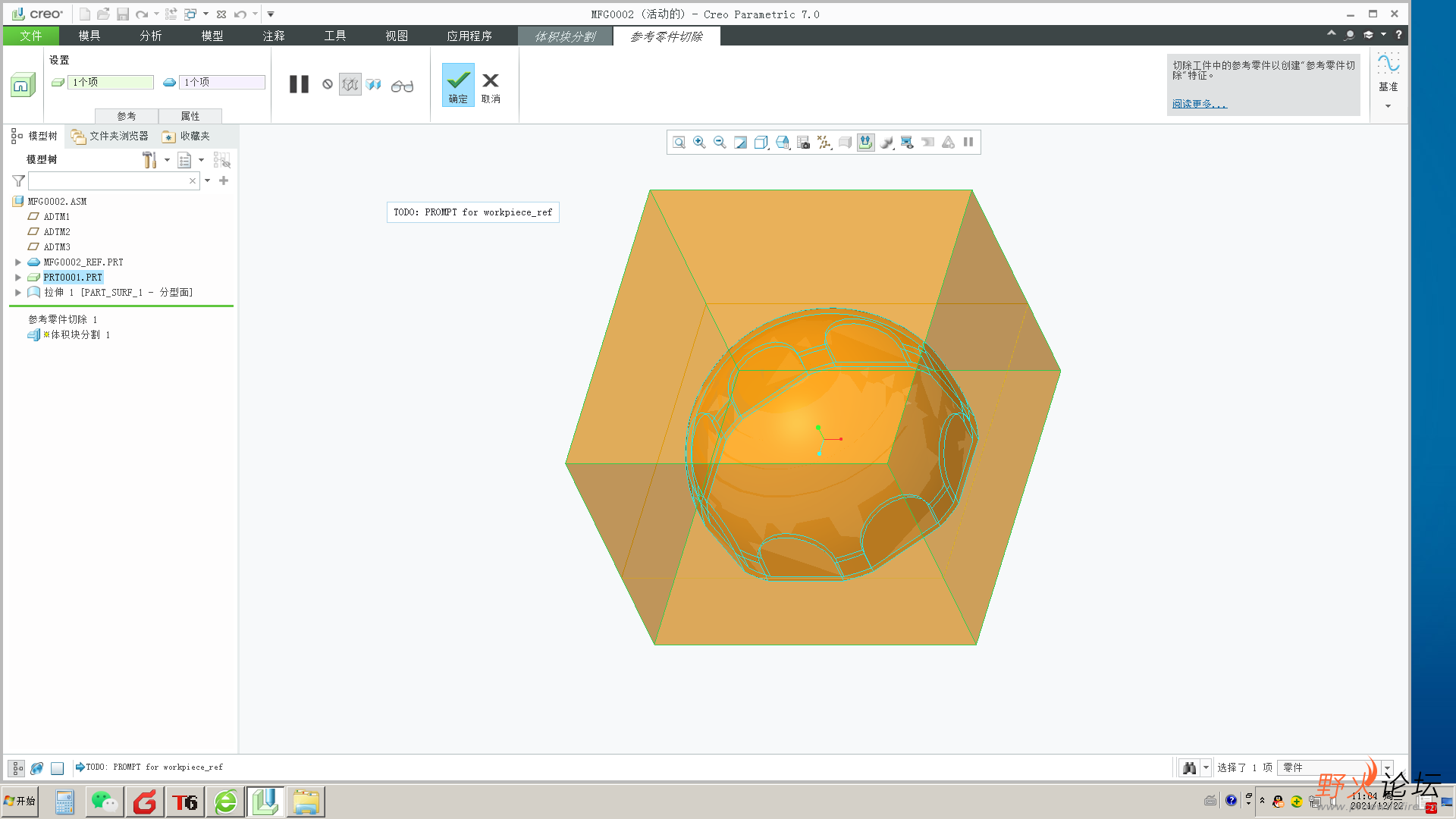Viewport: 1456px width, 819px height.
Task: Click the workpiece collector showing 1个项
Action: [x=110, y=82]
